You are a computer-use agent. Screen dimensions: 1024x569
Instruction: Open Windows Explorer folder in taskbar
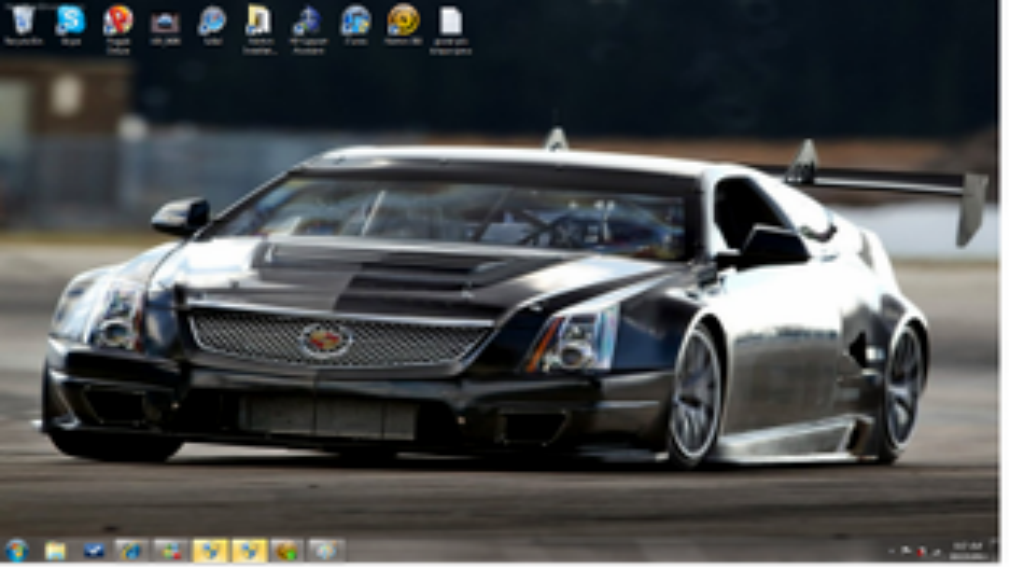pyautogui.click(x=56, y=551)
